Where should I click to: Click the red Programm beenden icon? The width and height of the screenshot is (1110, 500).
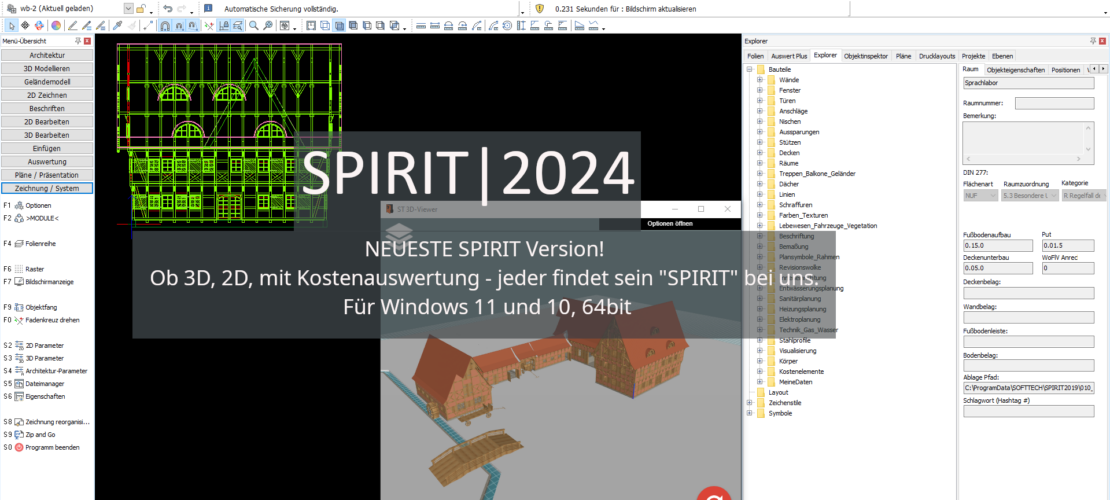pos(20,447)
